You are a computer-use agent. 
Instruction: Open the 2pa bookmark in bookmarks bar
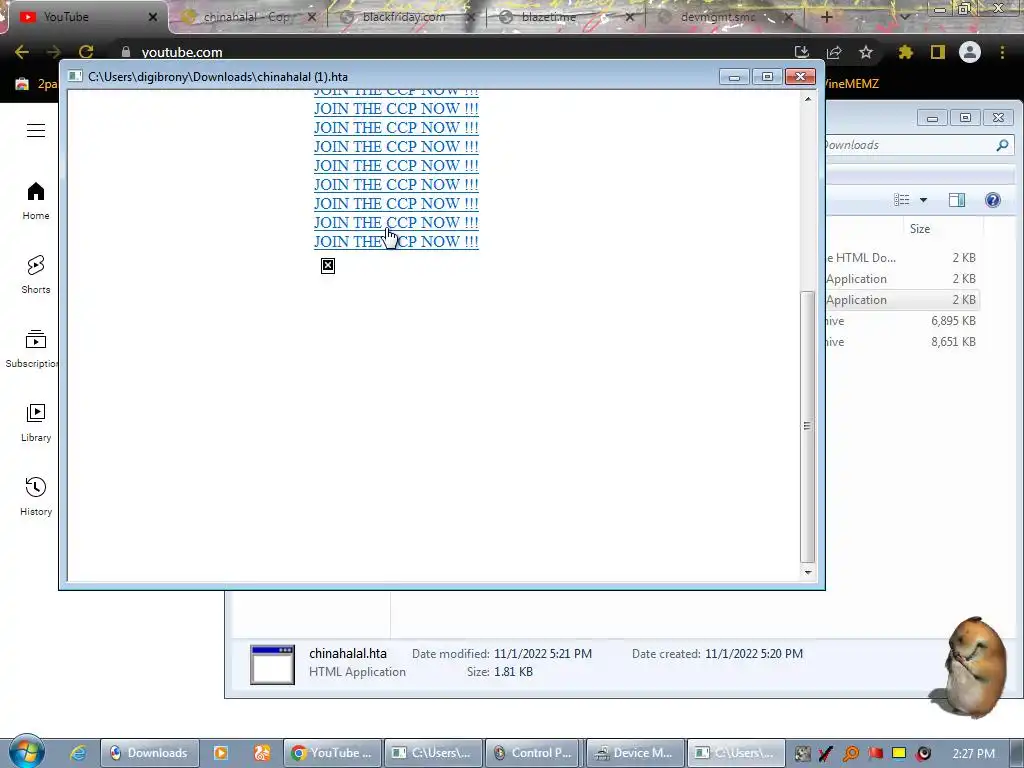click(36, 84)
